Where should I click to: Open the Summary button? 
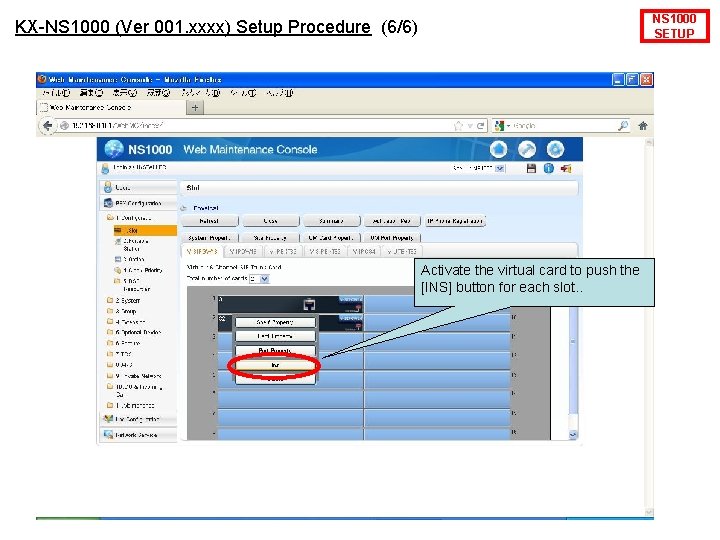tap(332, 221)
